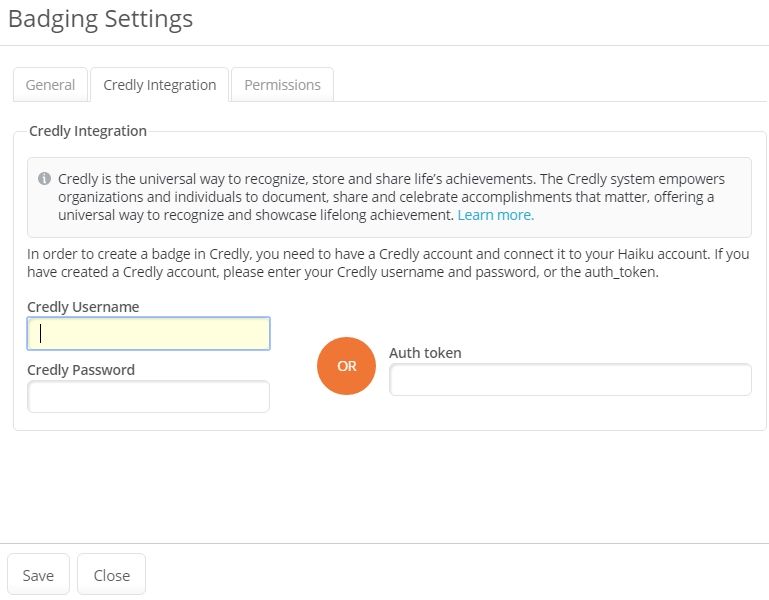The image size is (769, 600).
Task: Click the Credly Password label
Action: coord(81,370)
